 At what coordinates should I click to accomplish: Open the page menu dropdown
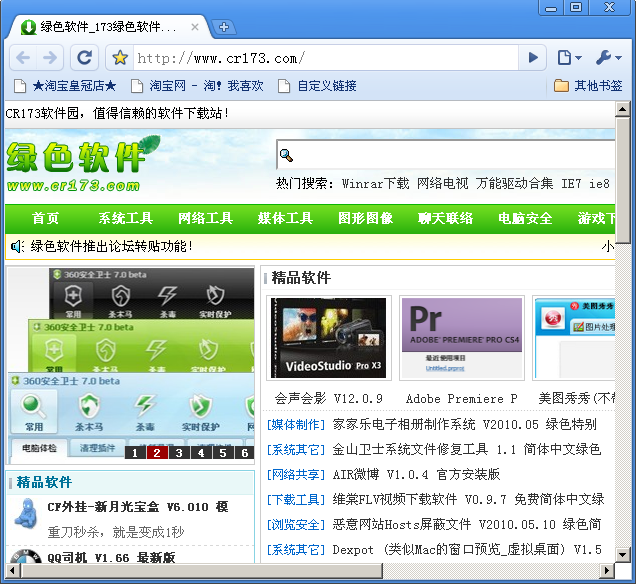[569, 58]
